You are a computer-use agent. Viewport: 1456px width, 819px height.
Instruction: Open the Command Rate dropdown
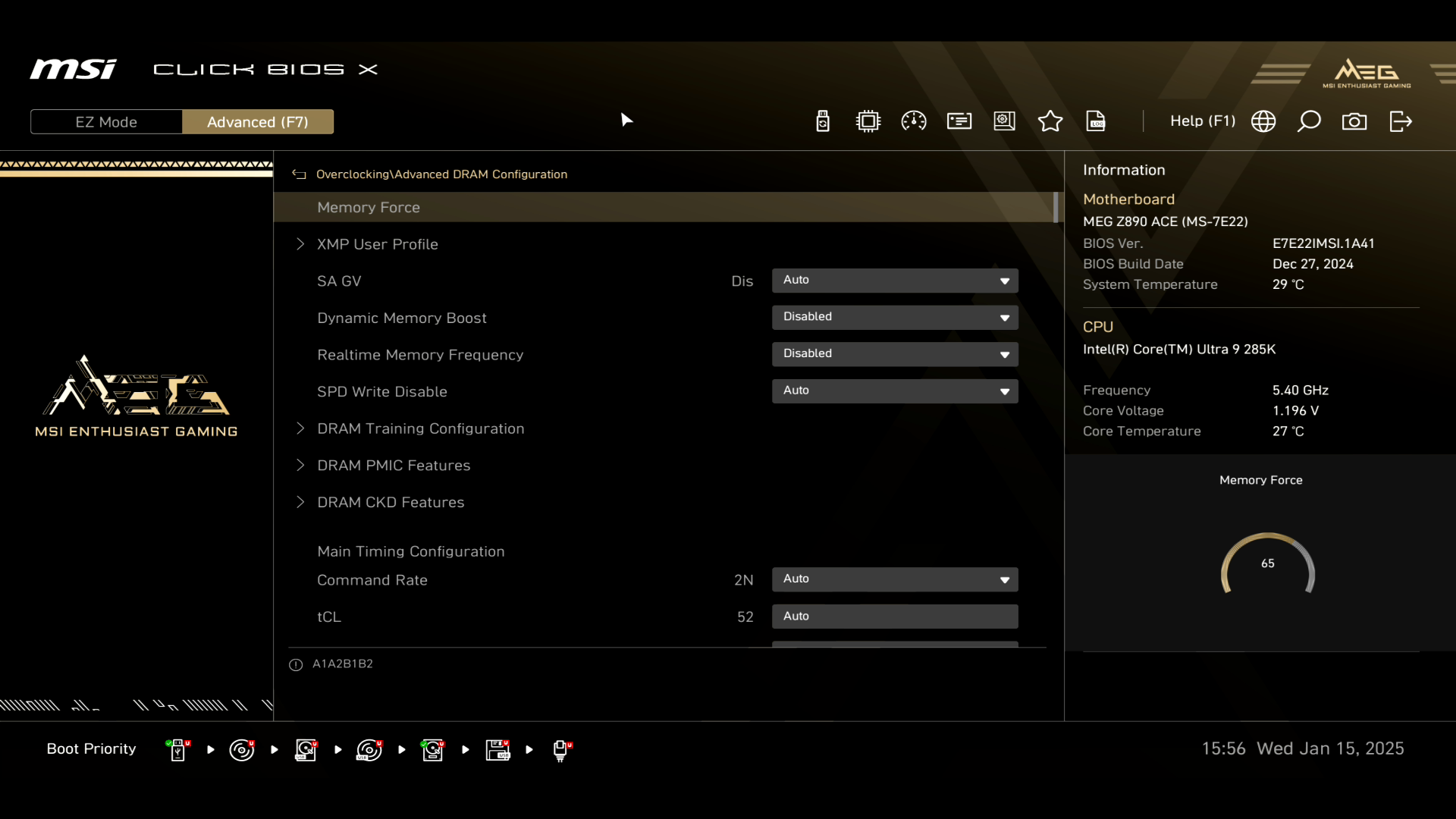[x=895, y=579]
